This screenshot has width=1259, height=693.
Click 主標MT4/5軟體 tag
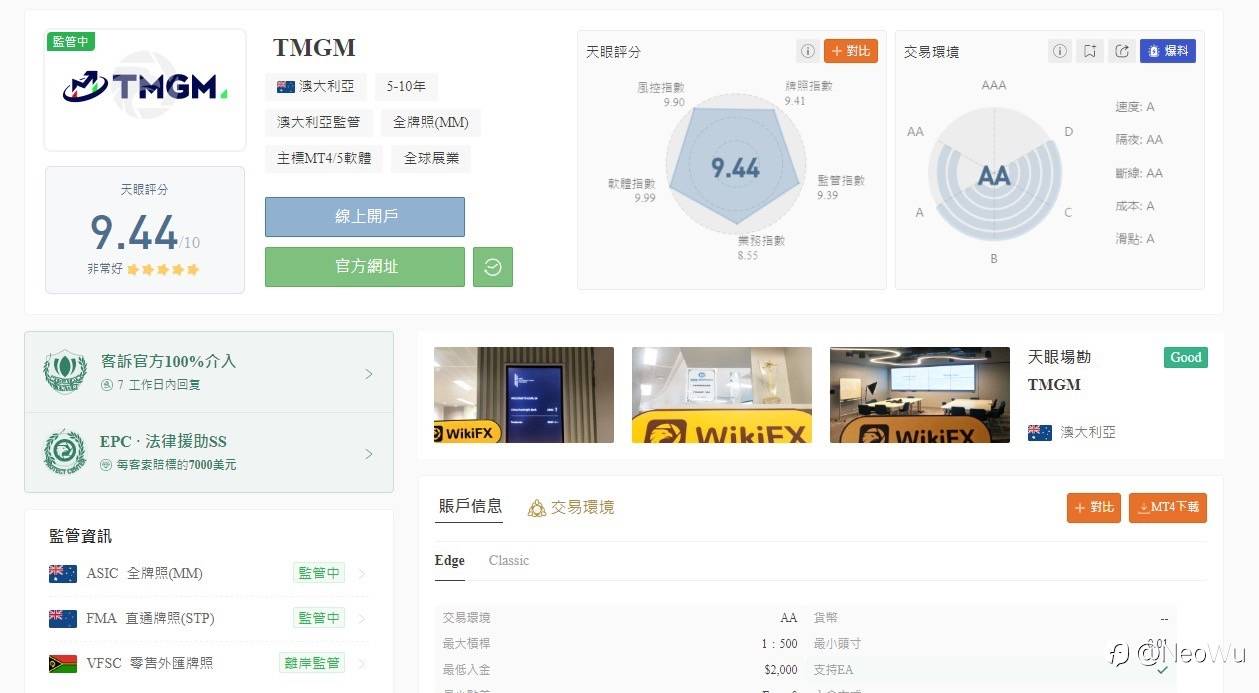click(324, 159)
